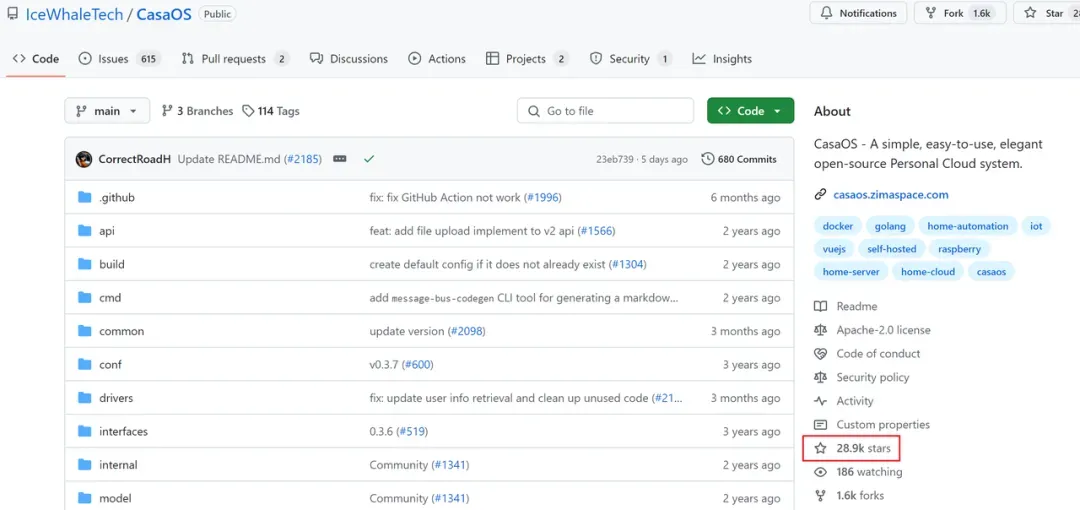Select the vuejs topic tag
This screenshot has width=1080, height=510.
834,249
